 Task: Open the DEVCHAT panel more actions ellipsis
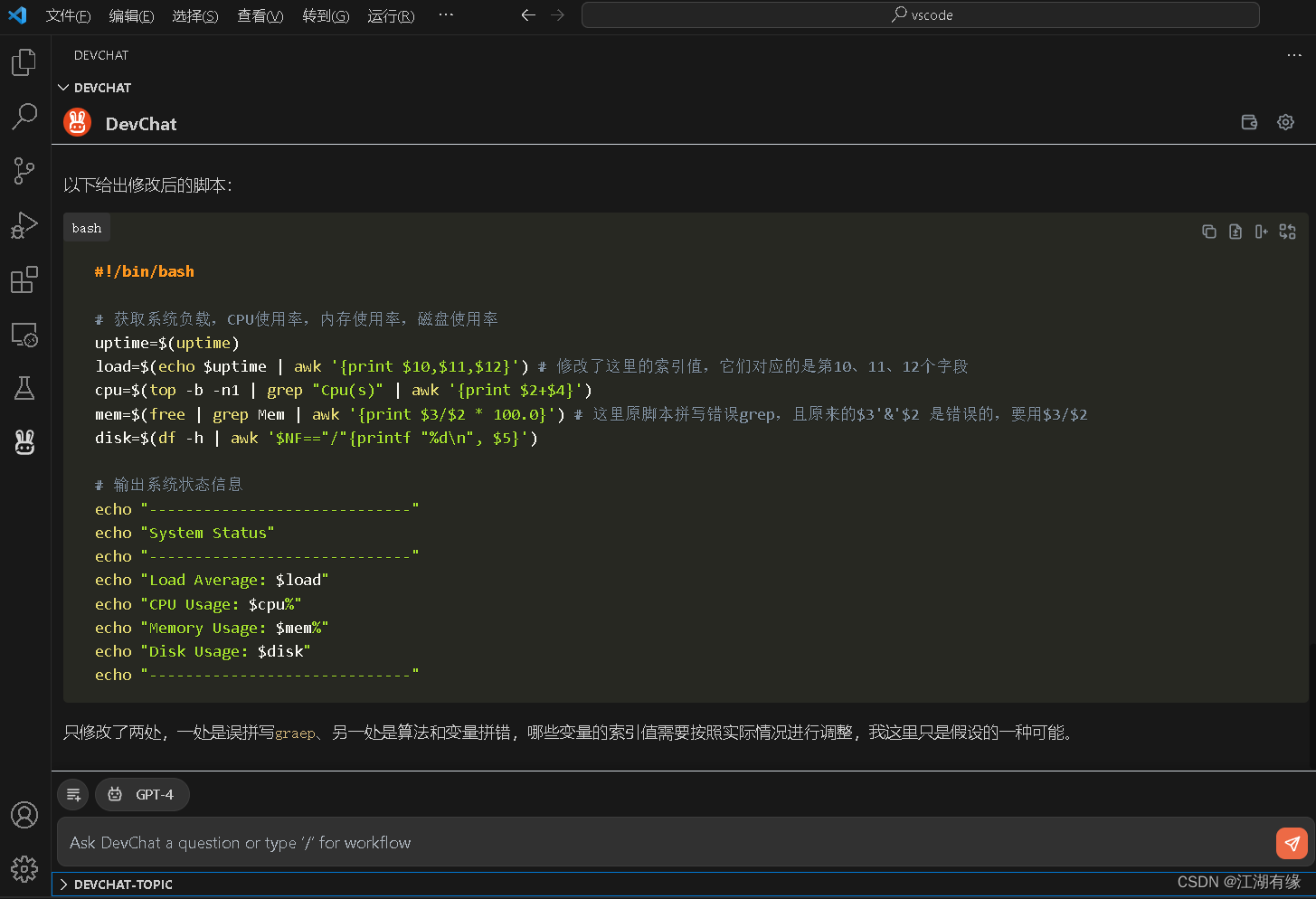tap(1294, 55)
